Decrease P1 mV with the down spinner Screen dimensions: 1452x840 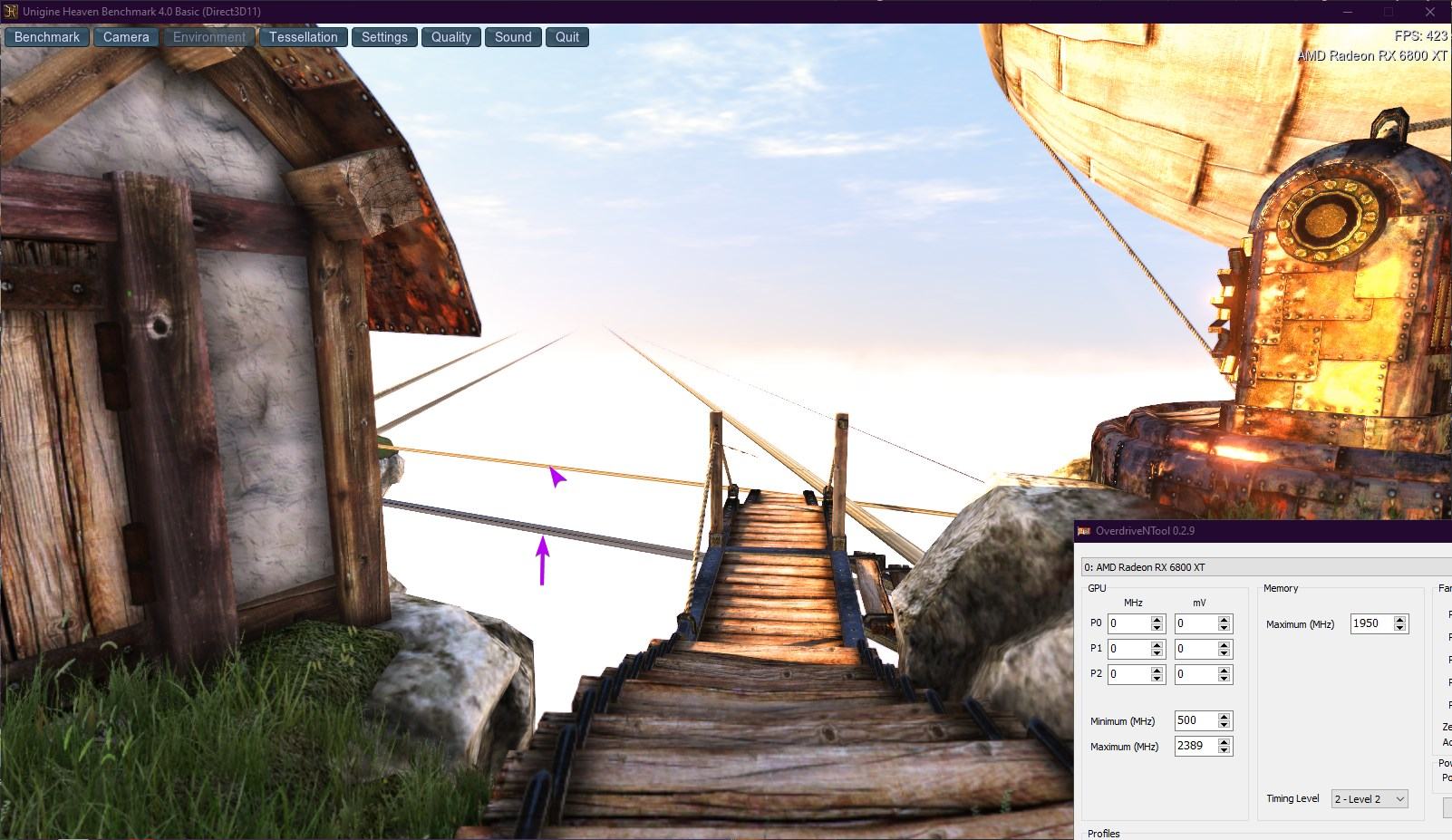pos(1225,653)
